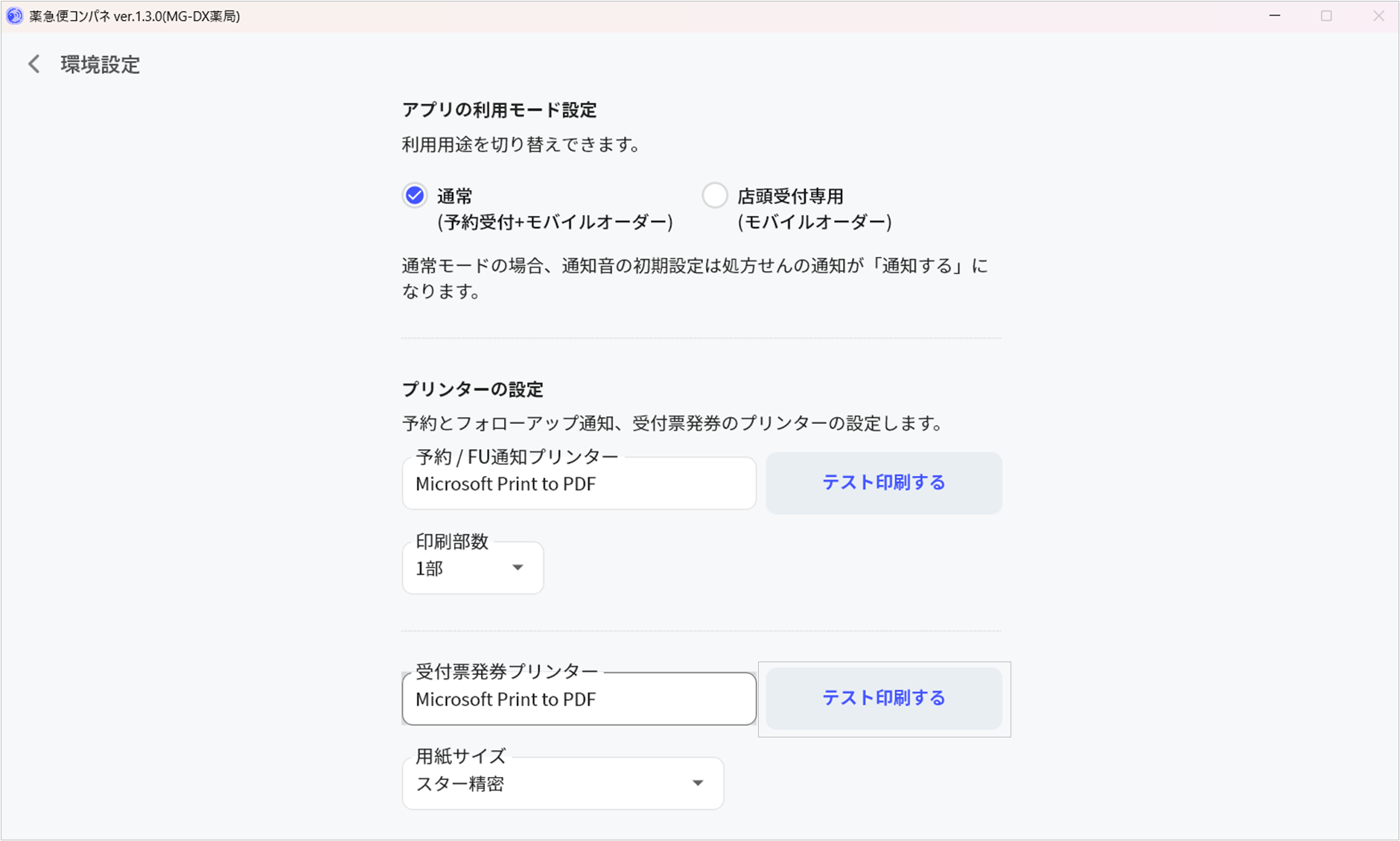Click 予約 / FU通知プリンター field
This screenshot has height=841, width=1400.
(x=579, y=483)
